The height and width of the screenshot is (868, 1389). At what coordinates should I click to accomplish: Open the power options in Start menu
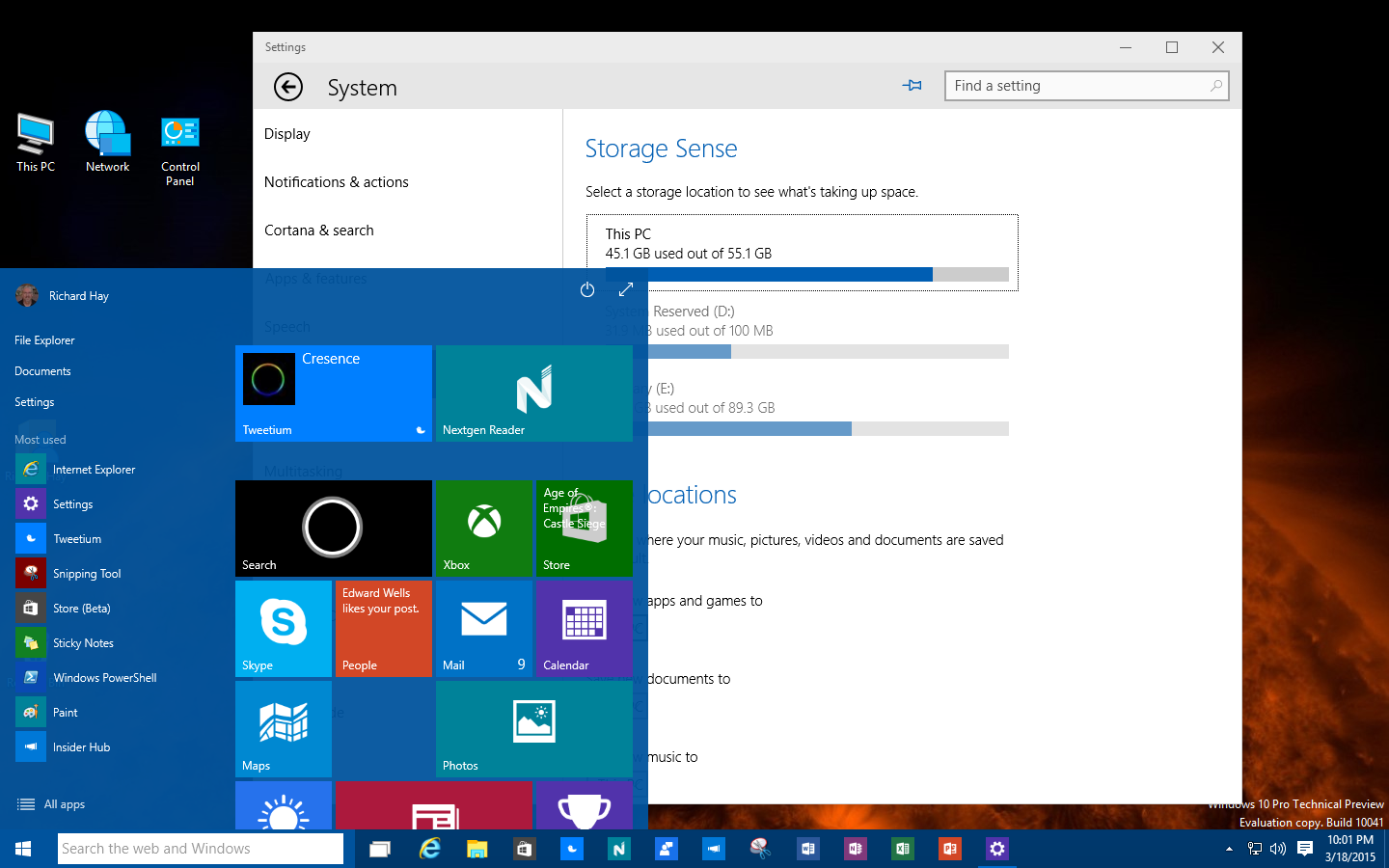coord(587,289)
